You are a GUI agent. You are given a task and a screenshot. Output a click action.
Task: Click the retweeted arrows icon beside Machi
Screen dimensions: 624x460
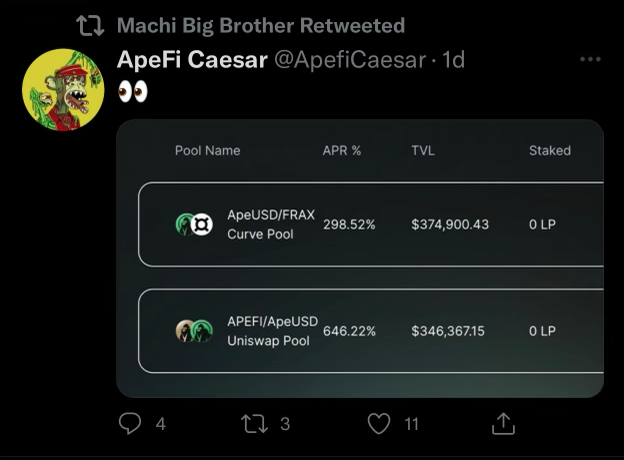pyautogui.click(x=91, y=25)
